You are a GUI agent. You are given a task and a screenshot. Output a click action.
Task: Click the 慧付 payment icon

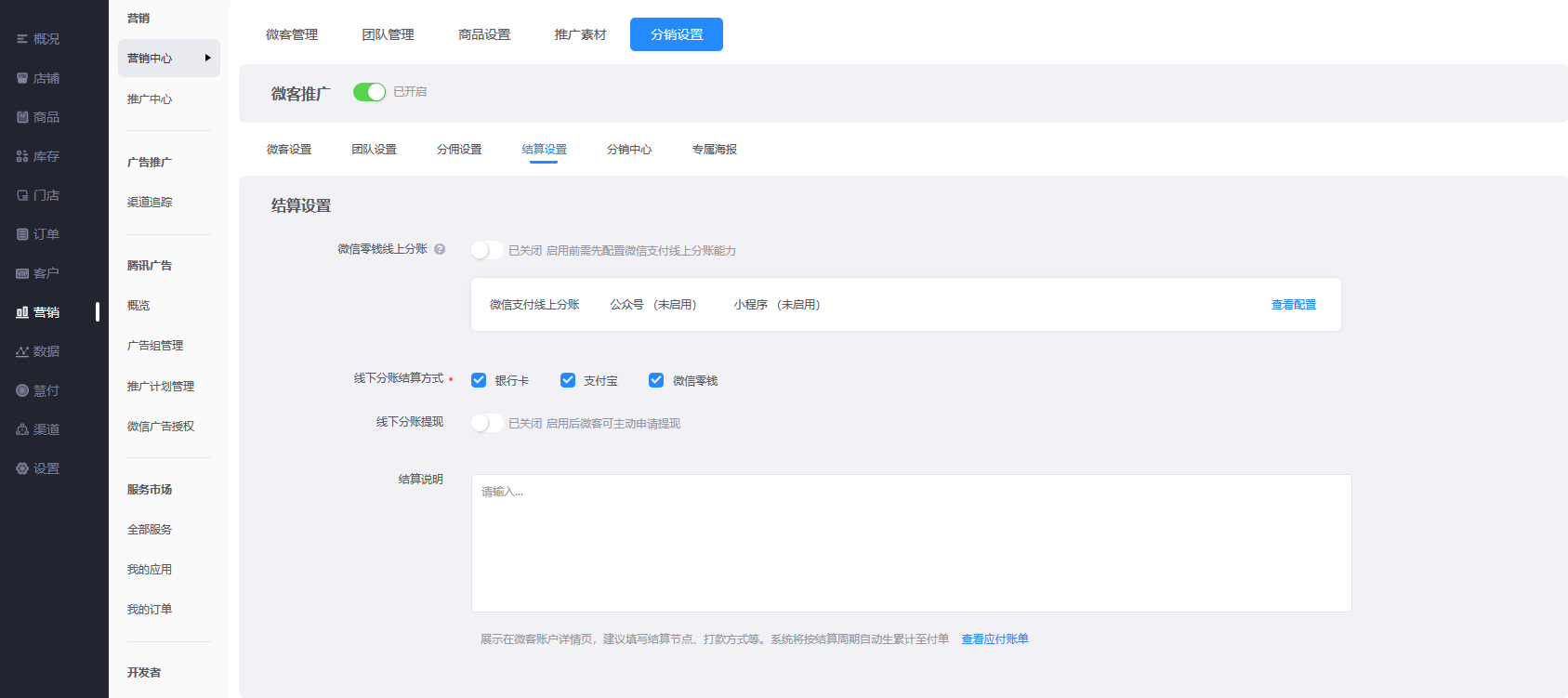click(22, 390)
